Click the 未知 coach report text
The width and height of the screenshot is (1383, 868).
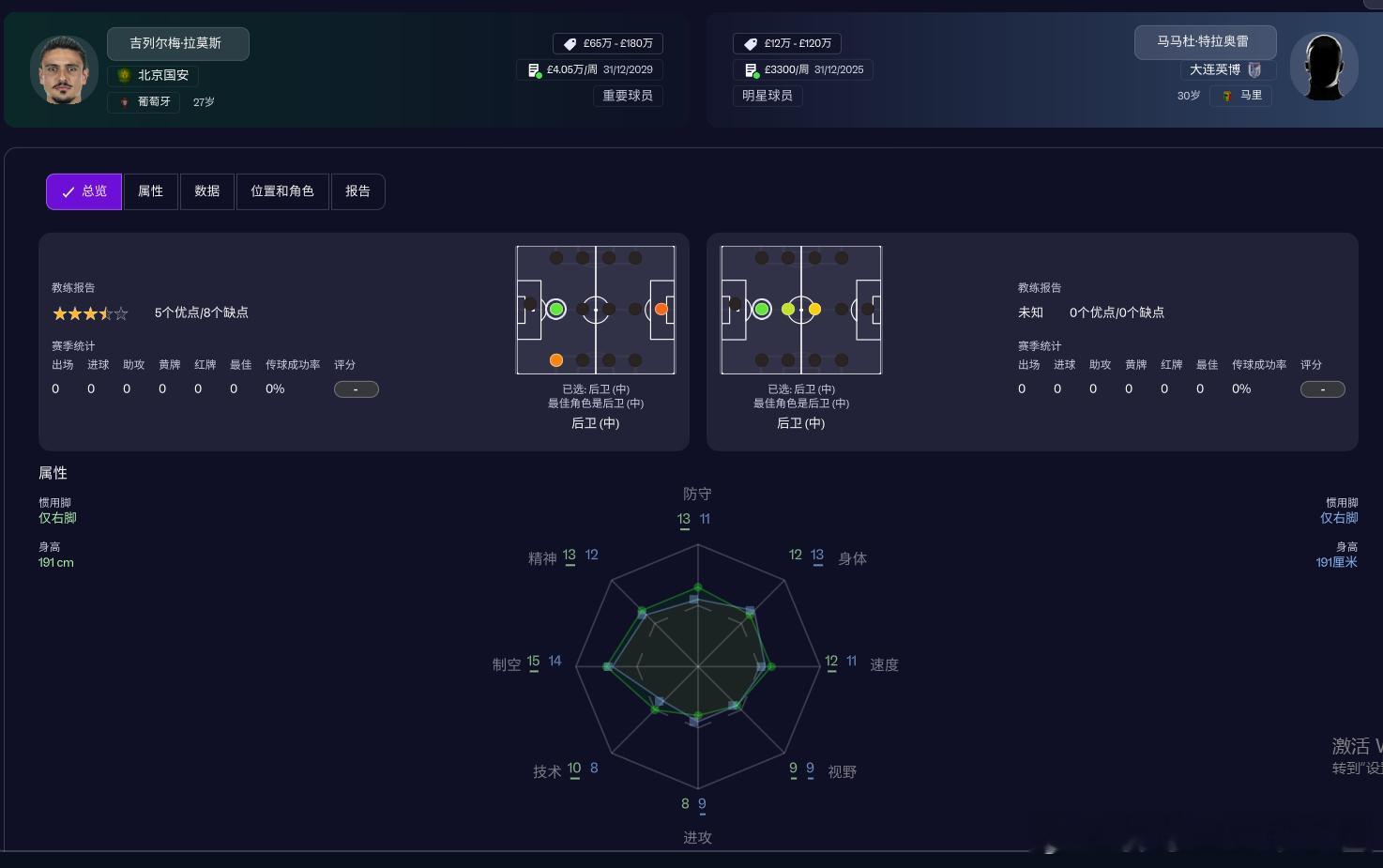[x=1030, y=312]
